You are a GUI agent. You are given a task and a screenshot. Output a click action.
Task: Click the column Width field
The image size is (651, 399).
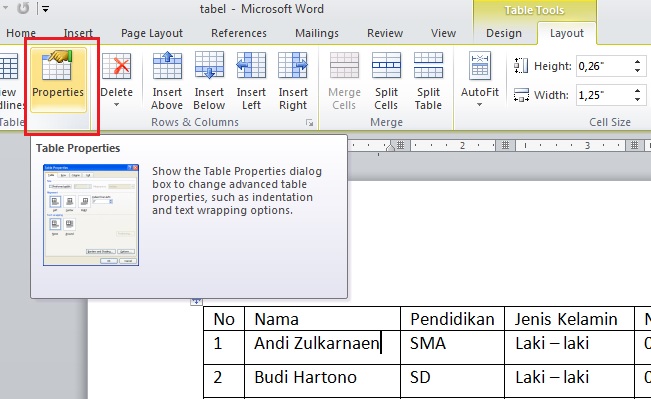[604, 95]
